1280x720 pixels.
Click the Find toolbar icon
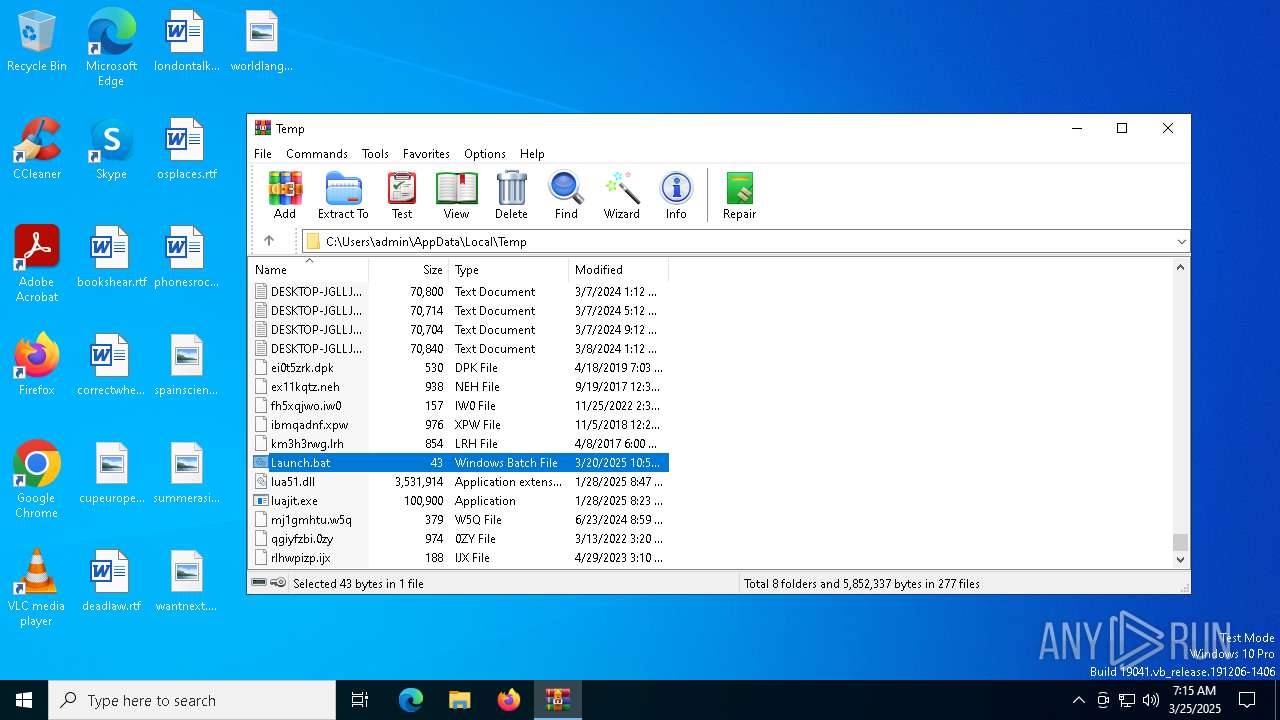pyautogui.click(x=566, y=195)
